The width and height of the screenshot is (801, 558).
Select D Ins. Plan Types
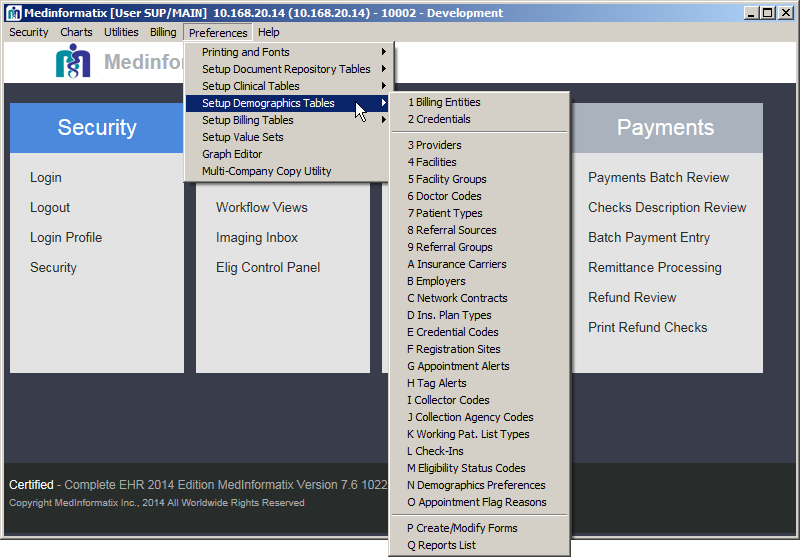tap(479, 315)
